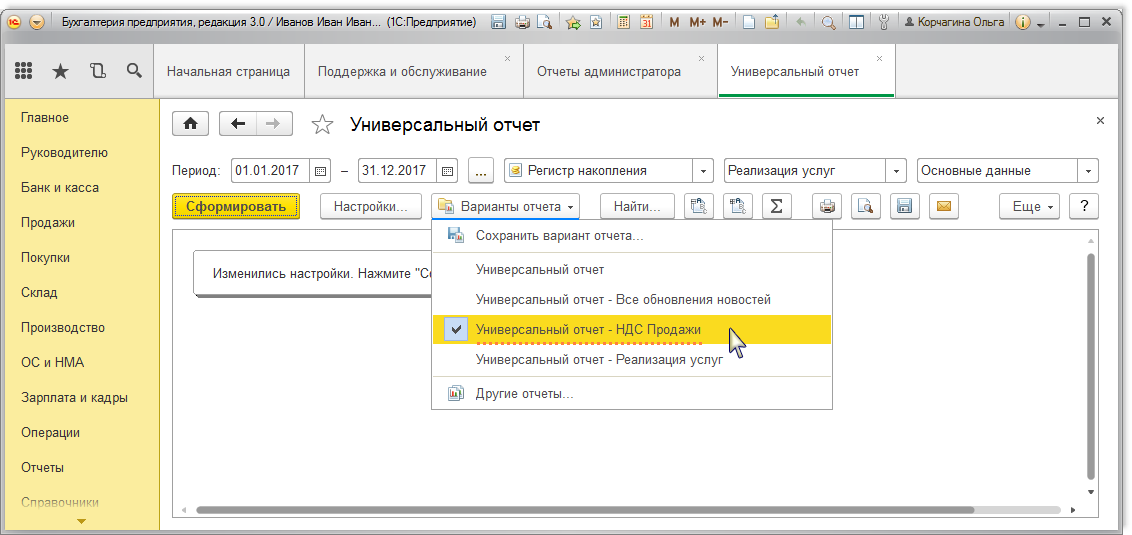Click the second ABC plus-grid icon in the report toolbar

point(738,206)
